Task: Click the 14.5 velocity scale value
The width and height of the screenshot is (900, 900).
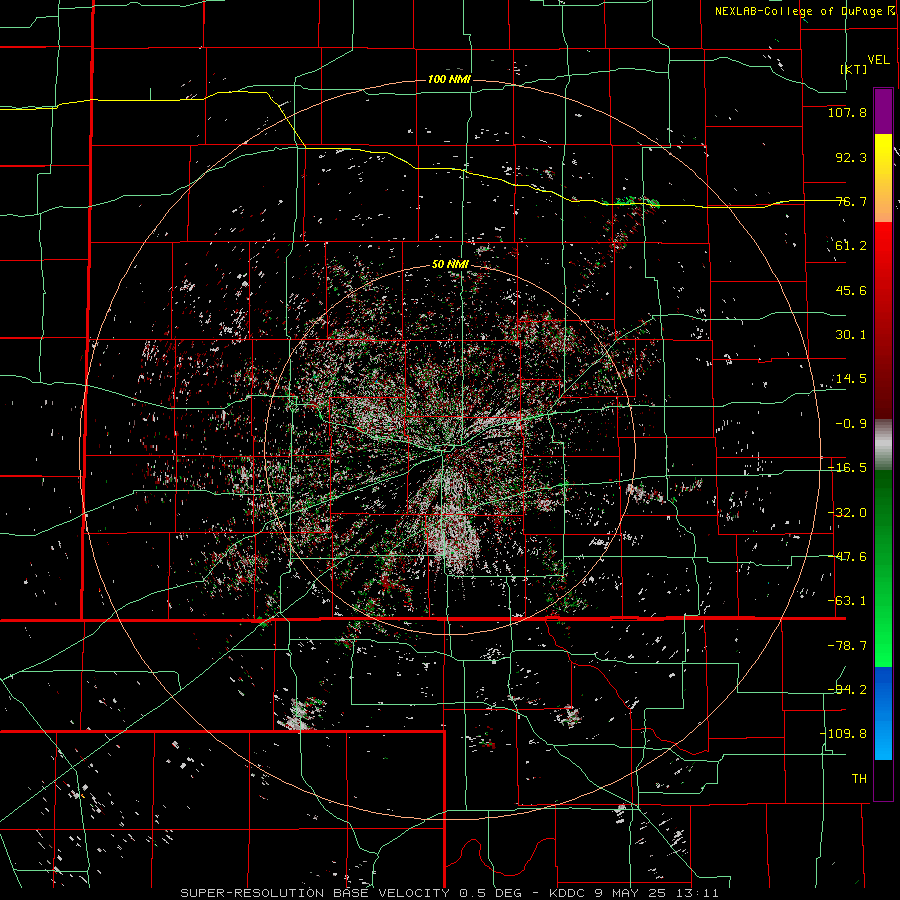Action: 851,379
